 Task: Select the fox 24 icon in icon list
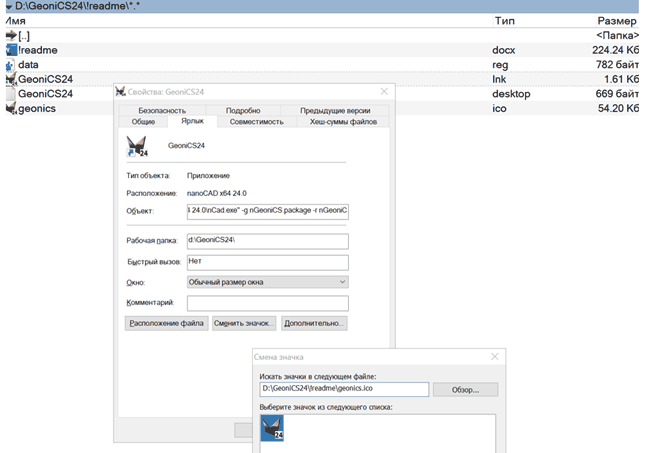[272, 428]
